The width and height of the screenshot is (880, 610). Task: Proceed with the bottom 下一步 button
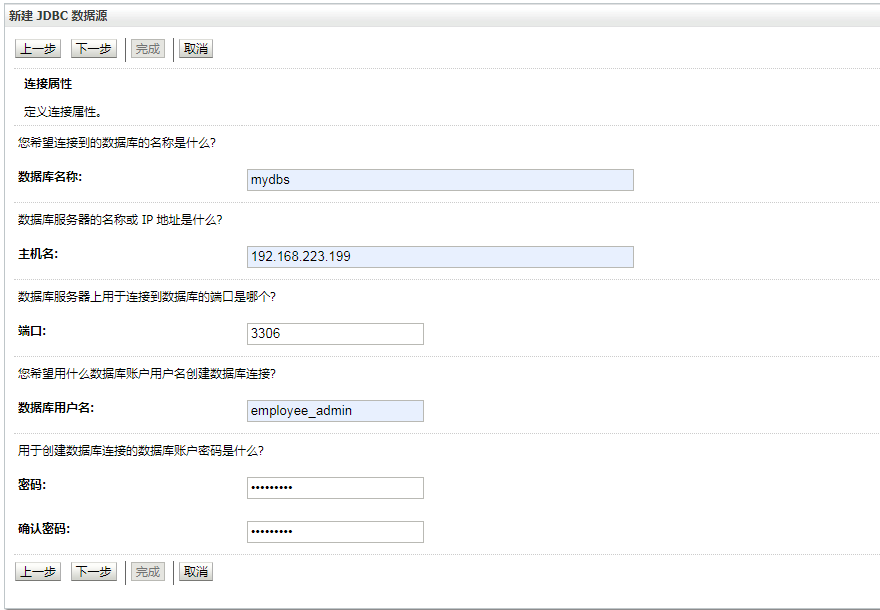click(x=94, y=572)
